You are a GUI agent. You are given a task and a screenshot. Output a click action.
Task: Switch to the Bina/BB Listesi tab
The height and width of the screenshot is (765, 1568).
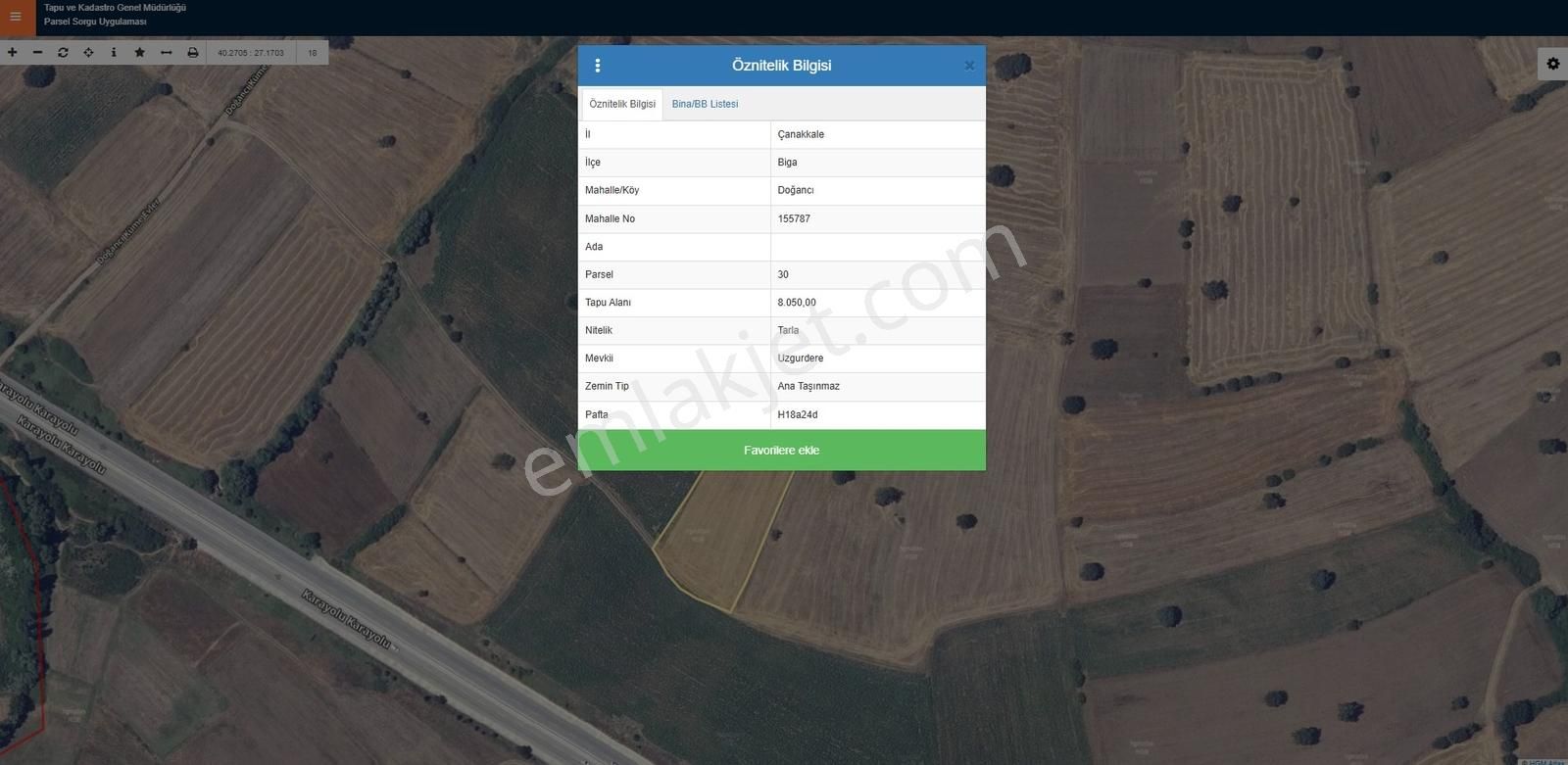pyautogui.click(x=705, y=104)
